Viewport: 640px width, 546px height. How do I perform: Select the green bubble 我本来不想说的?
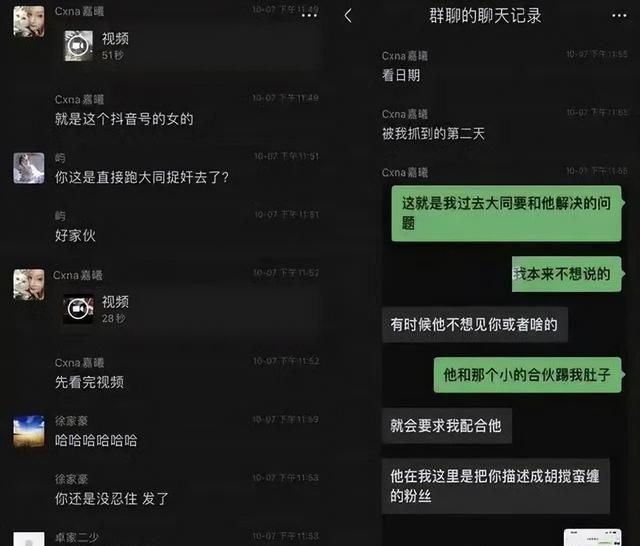click(567, 274)
